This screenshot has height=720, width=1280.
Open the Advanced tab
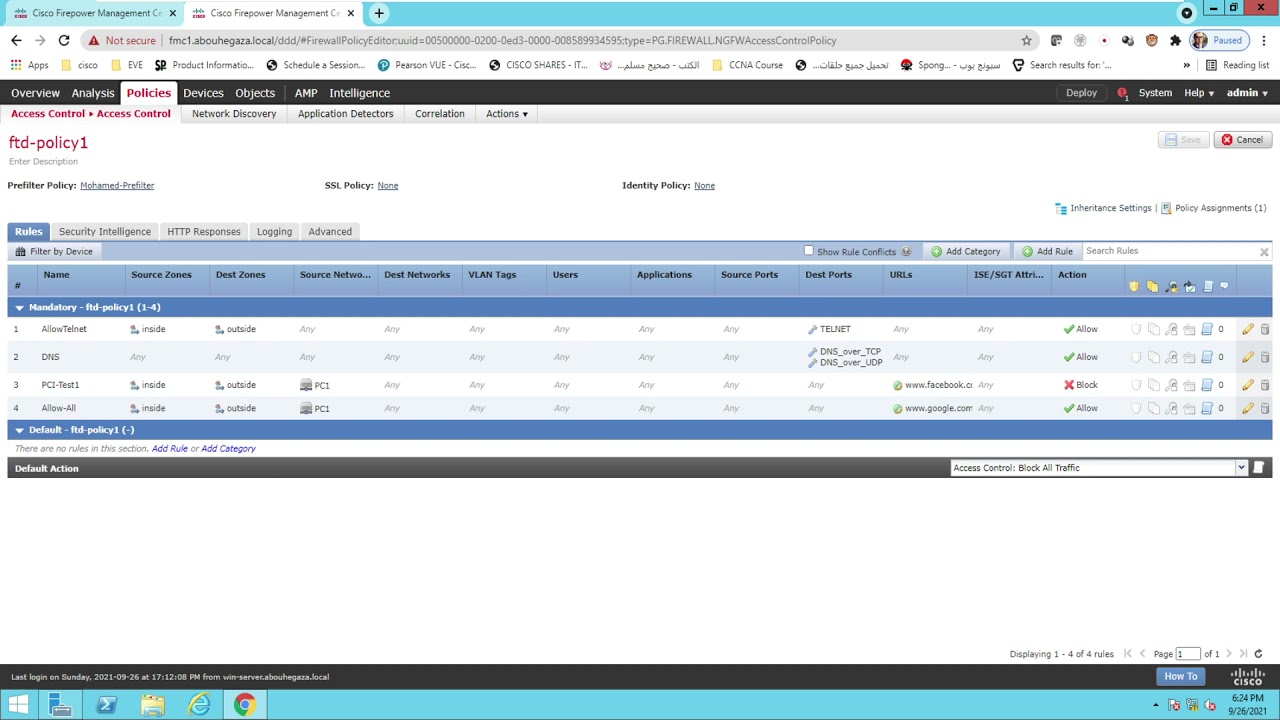point(330,232)
